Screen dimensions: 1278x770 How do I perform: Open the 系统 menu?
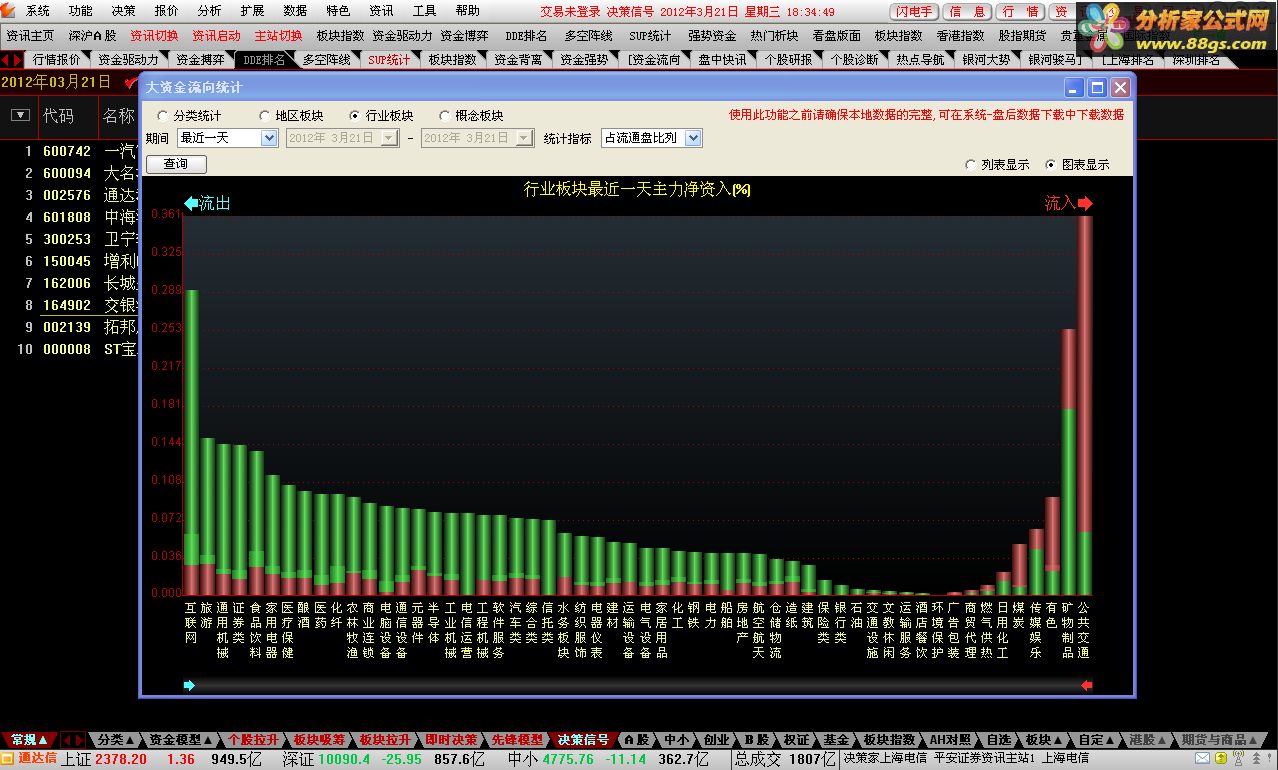click(38, 11)
